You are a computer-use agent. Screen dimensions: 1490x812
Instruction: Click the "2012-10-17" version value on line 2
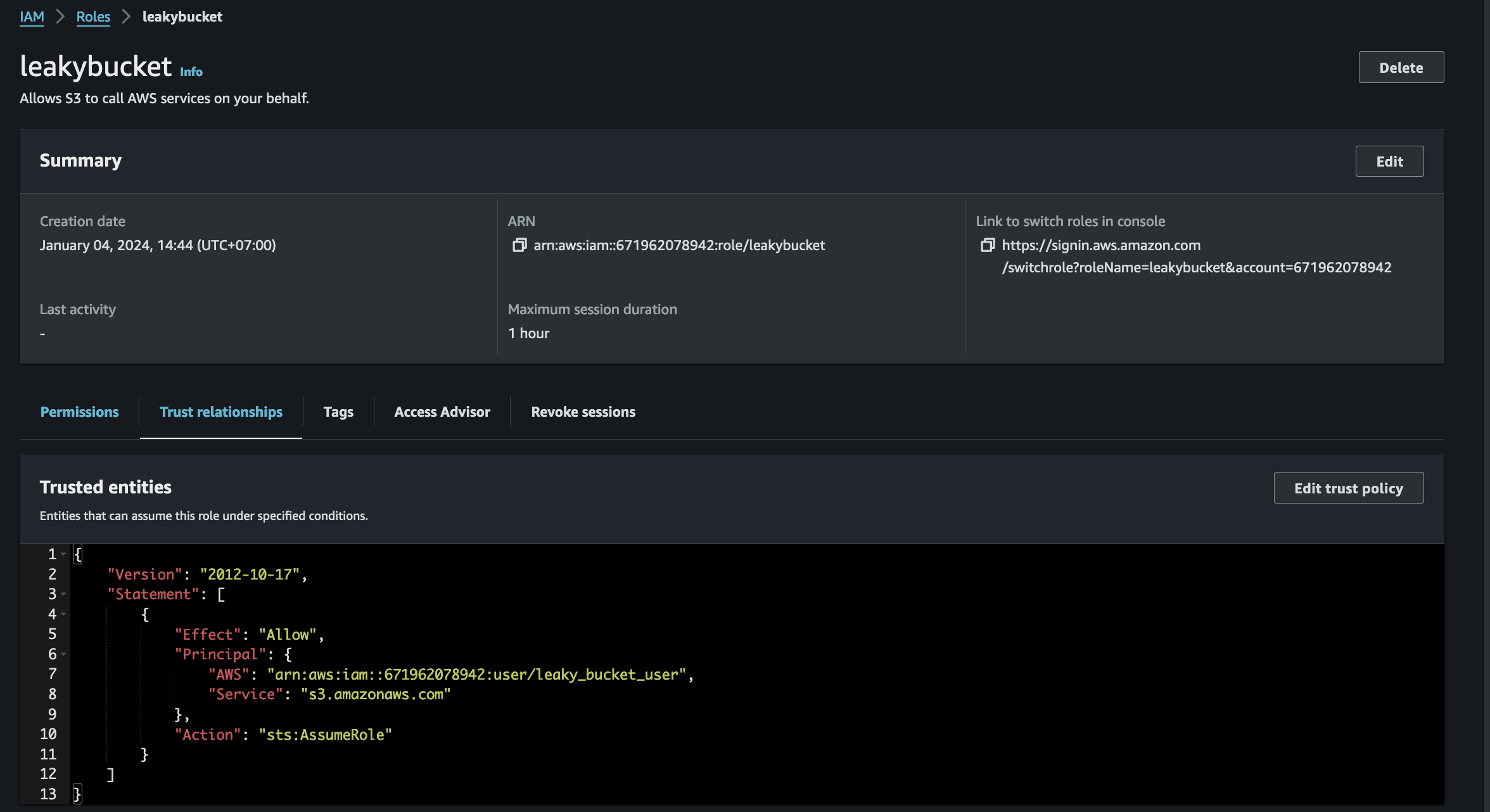pyautogui.click(x=250, y=574)
